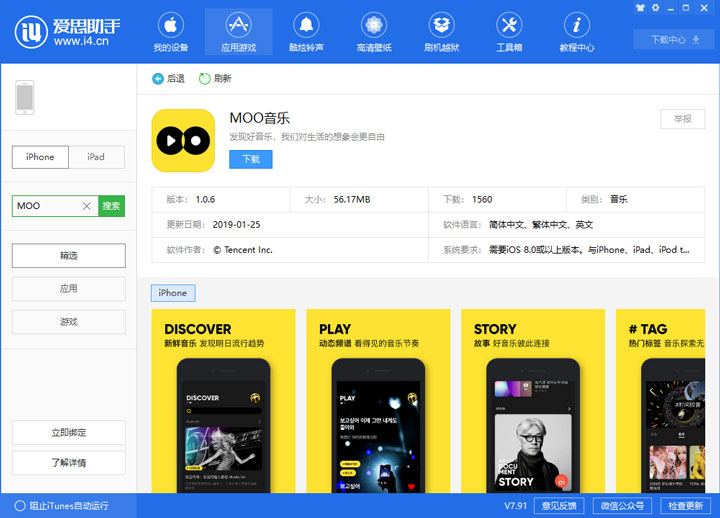The height and width of the screenshot is (518, 720).
Task: Open 工具箱 toolbox section
Action: click(509, 32)
